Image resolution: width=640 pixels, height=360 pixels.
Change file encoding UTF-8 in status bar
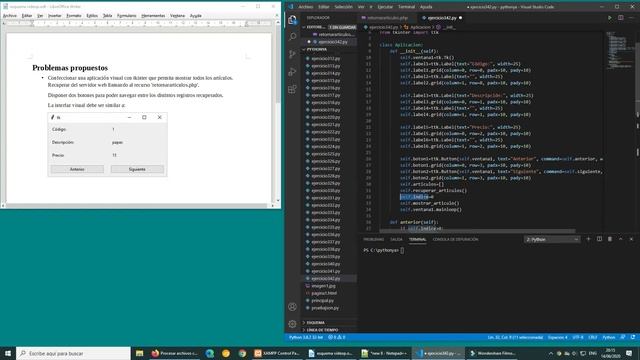578,338
